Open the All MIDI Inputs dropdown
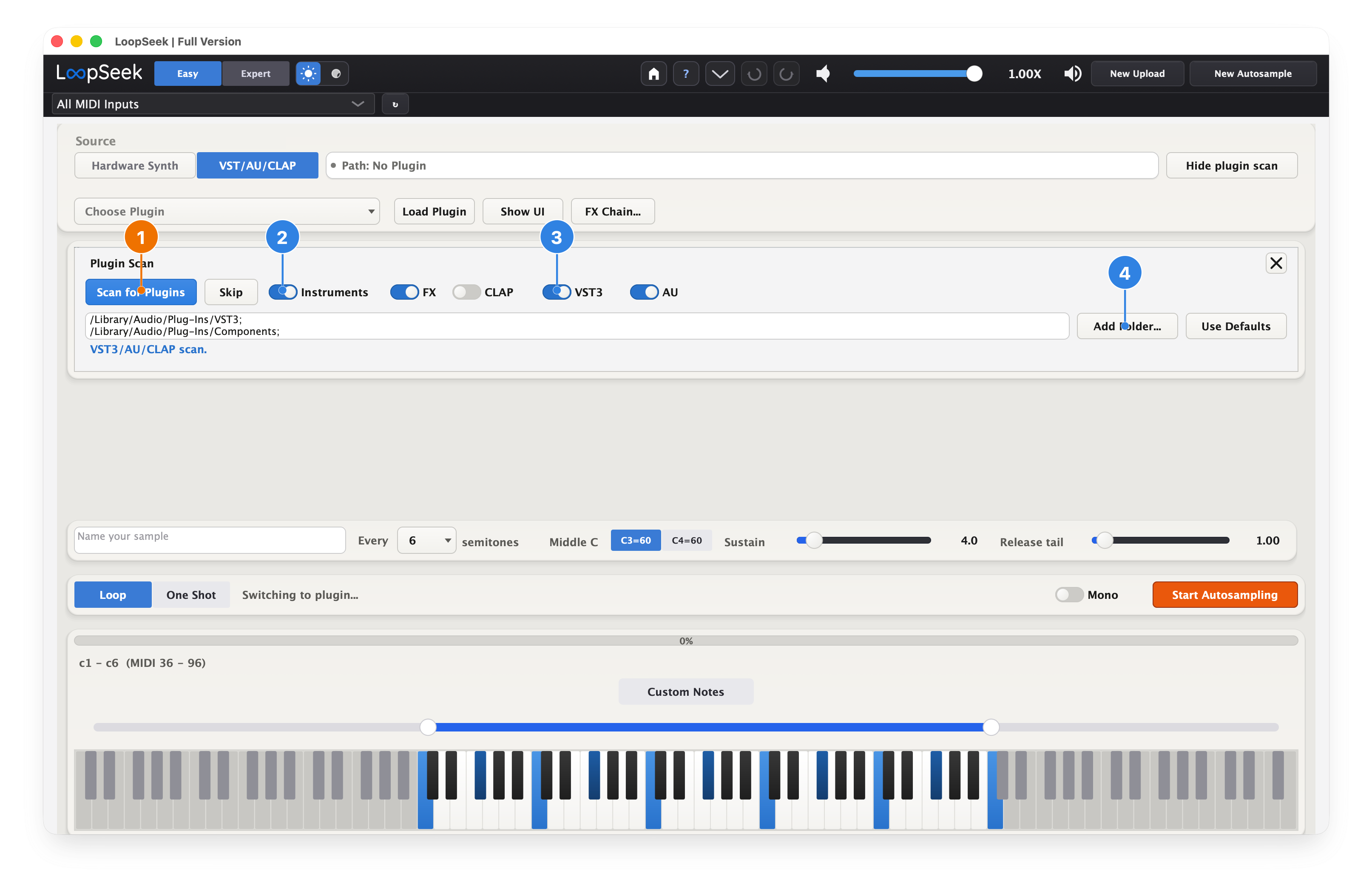Image resolution: width=1372 pixels, height=893 pixels. (213, 104)
